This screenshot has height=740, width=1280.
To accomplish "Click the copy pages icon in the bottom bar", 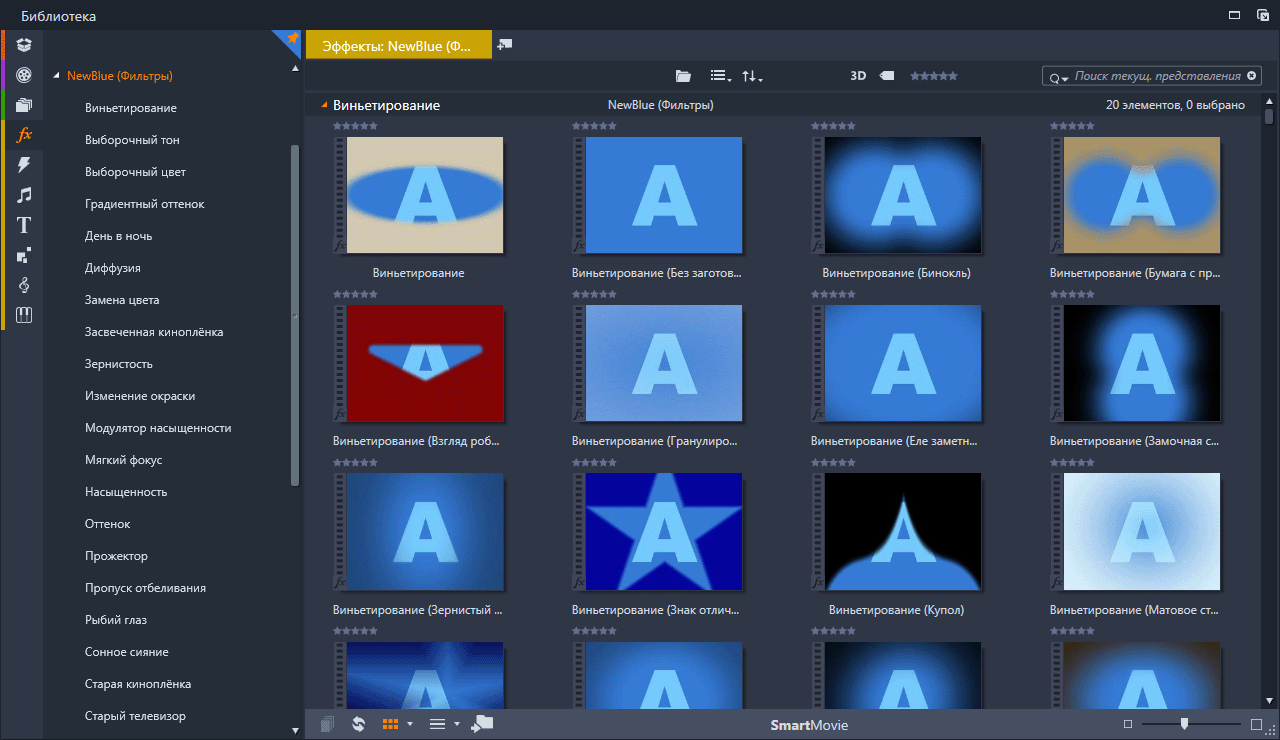I will click(x=328, y=724).
